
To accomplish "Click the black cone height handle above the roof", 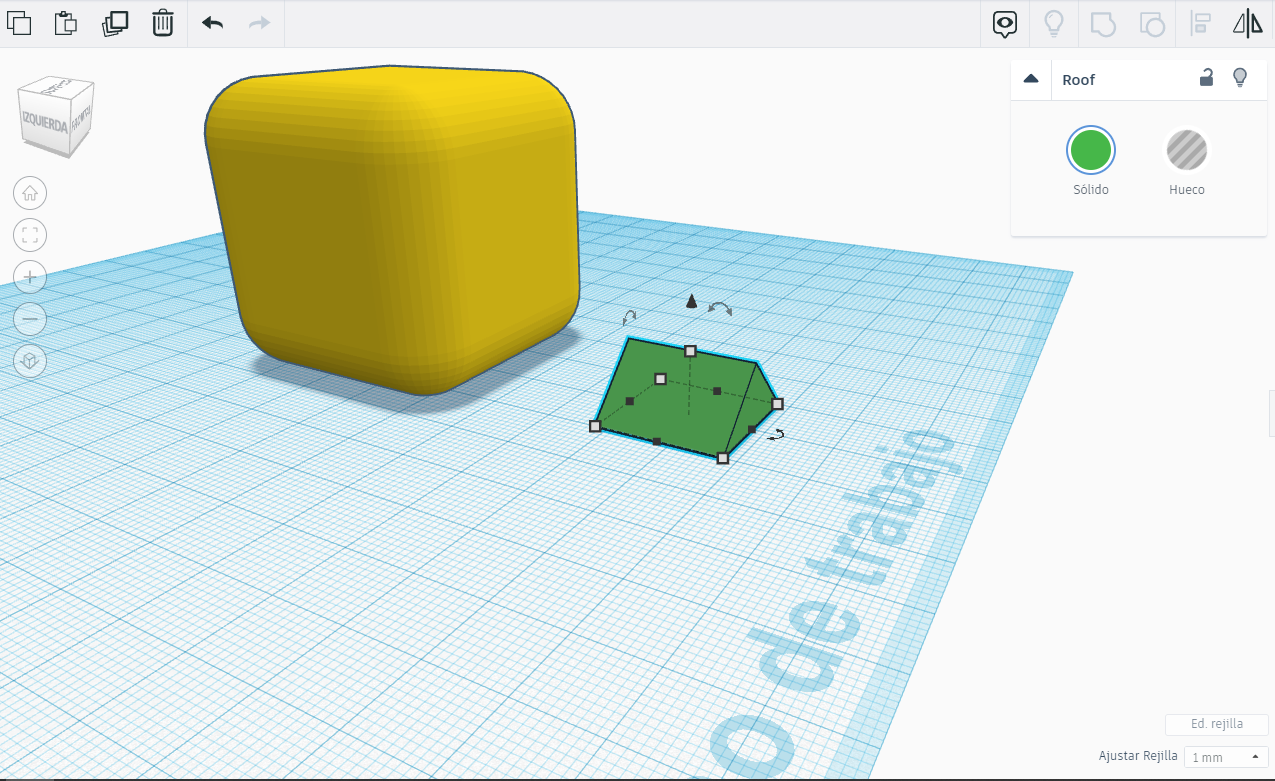I will [691, 301].
